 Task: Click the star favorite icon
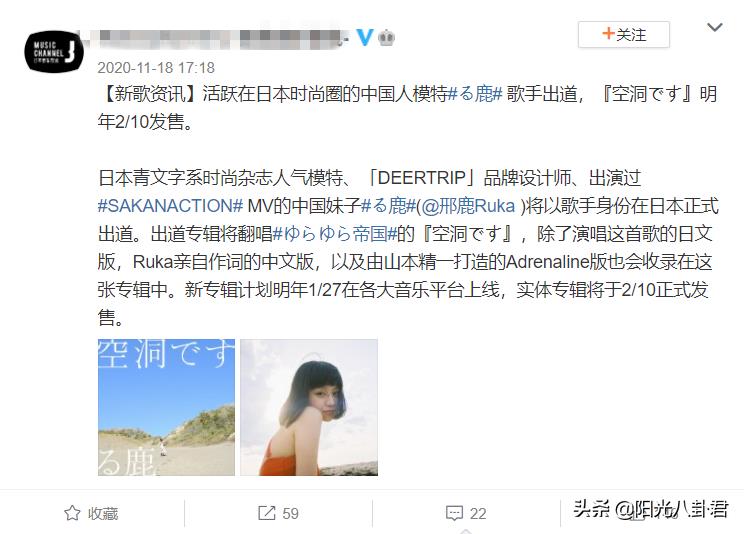coord(72,513)
